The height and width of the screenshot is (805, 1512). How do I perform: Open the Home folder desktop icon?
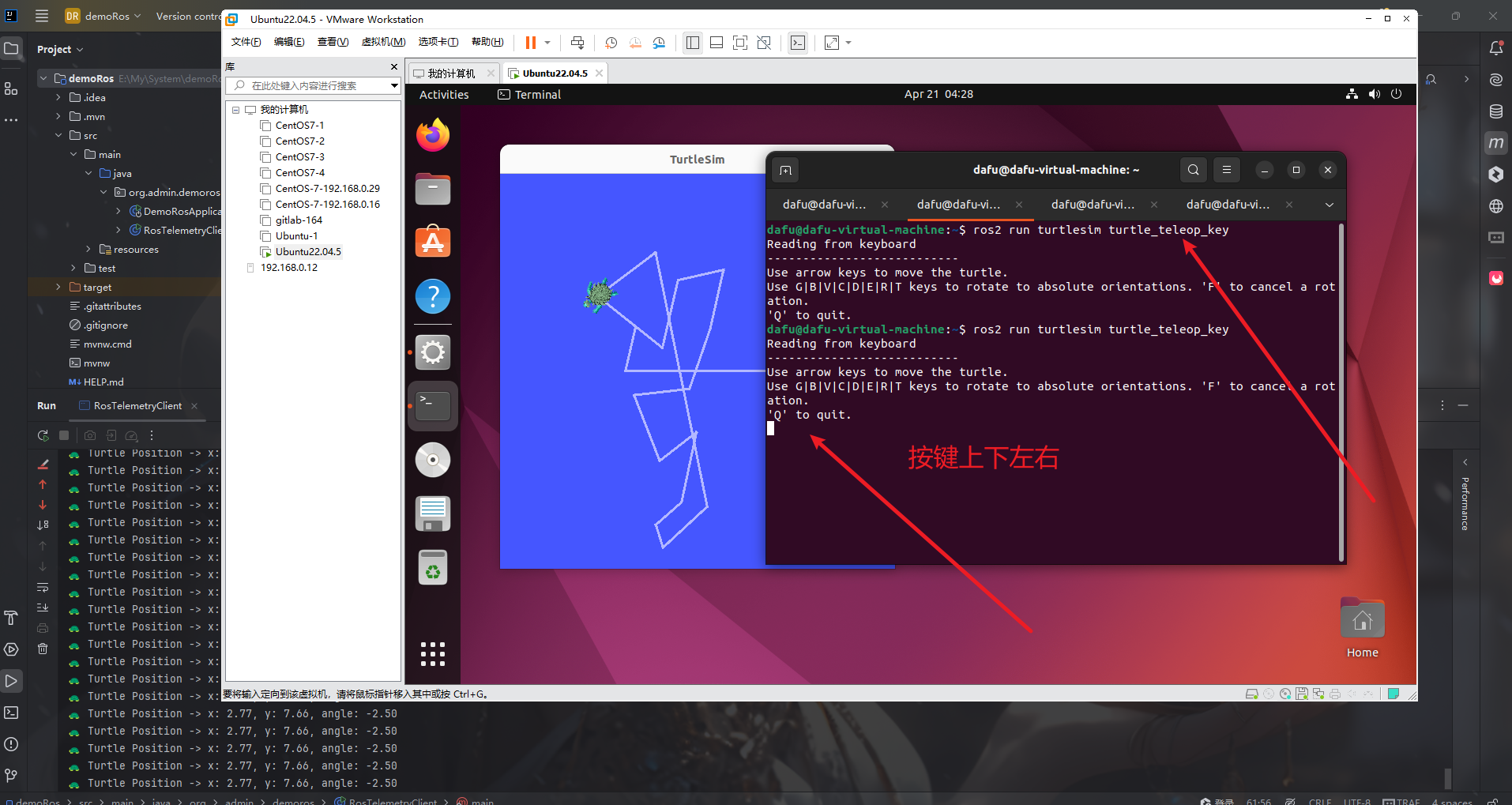1363,629
